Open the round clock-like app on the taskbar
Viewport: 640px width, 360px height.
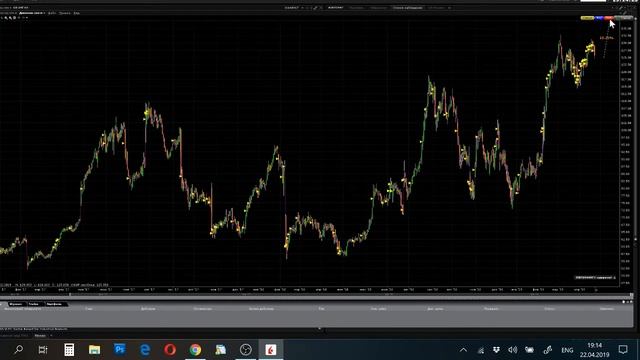coord(246,350)
